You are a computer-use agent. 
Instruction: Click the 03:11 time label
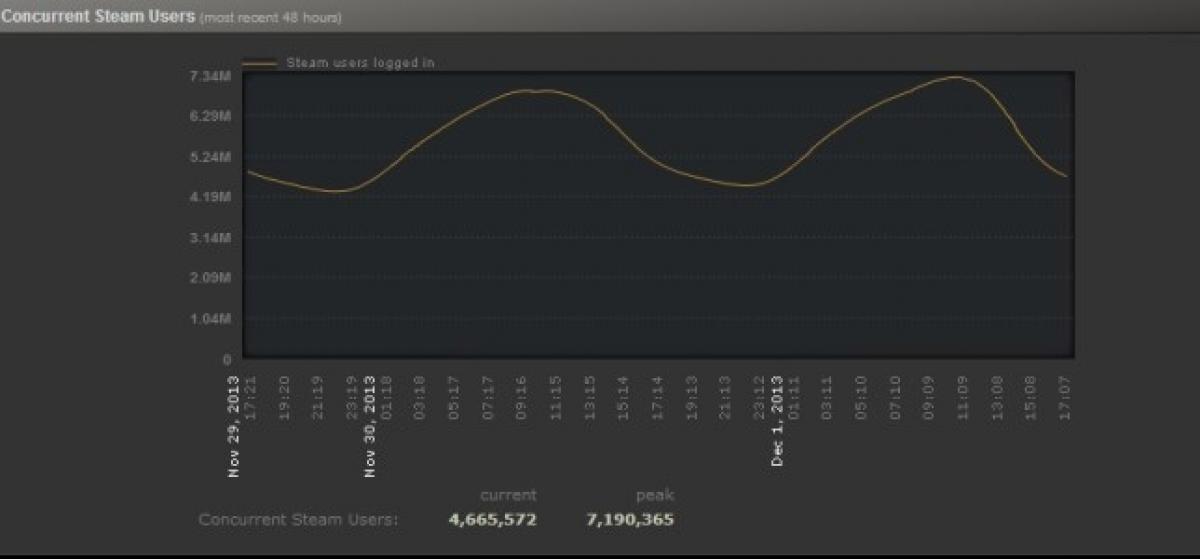tap(828, 397)
